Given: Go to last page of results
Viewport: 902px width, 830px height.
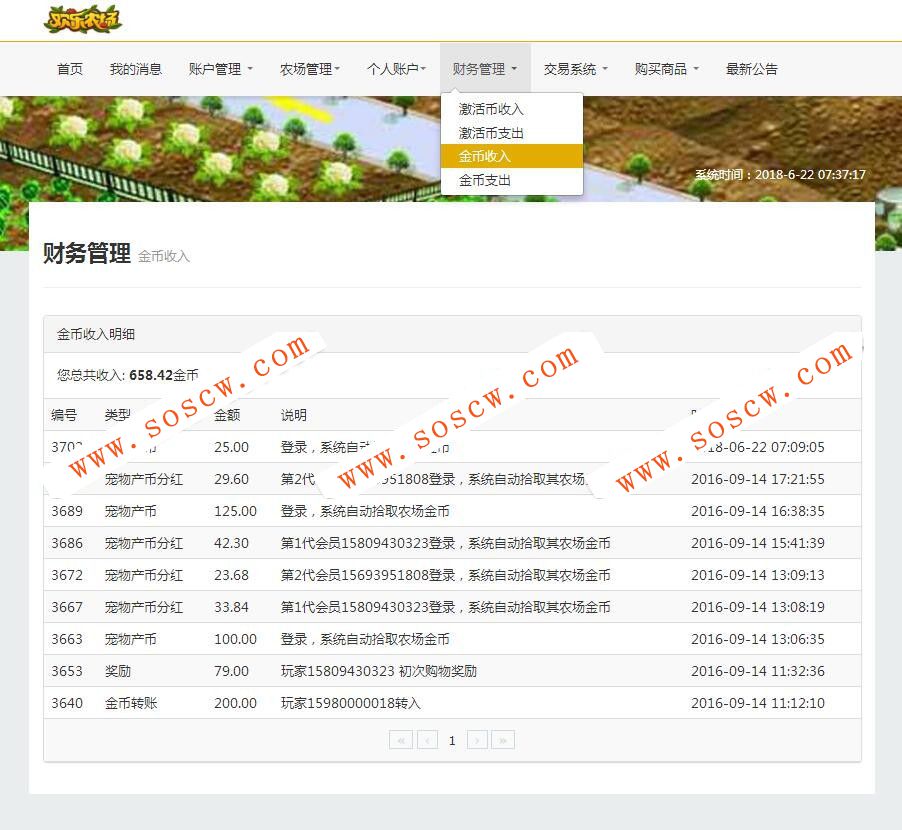Looking at the screenshot, I should (503, 740).
